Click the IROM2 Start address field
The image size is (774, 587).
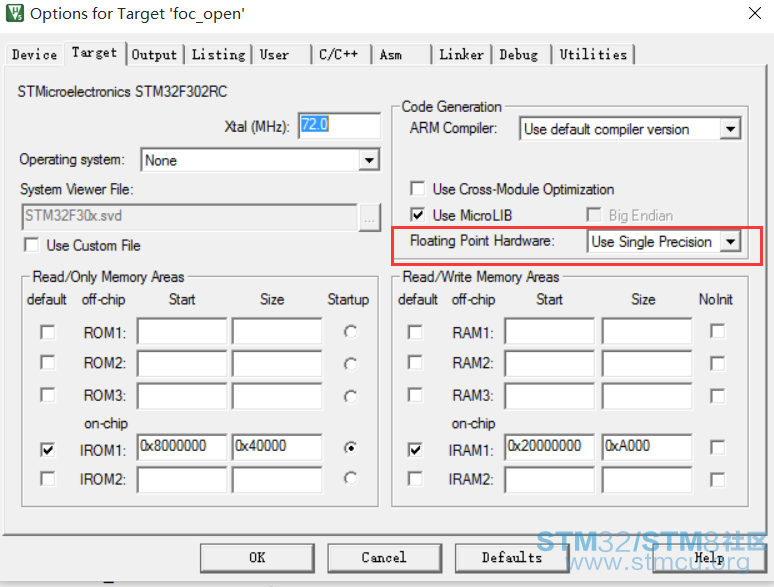[182, 480]
